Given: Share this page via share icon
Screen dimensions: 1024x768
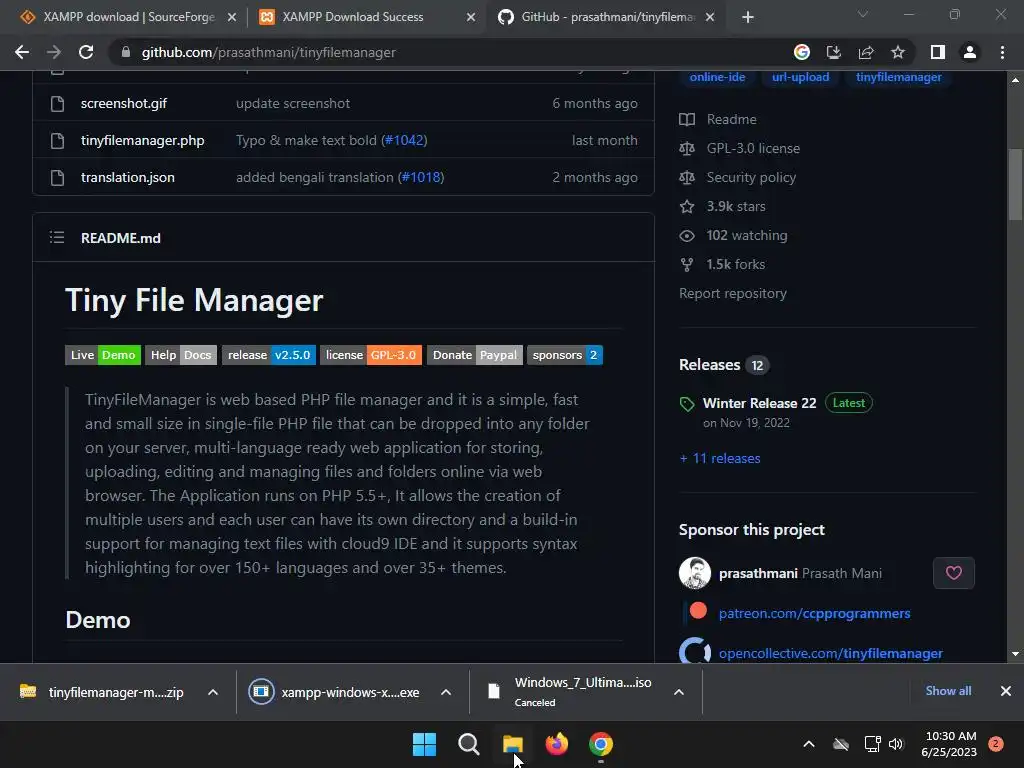Looking at the screenshot, I should [x=865, y=52].
